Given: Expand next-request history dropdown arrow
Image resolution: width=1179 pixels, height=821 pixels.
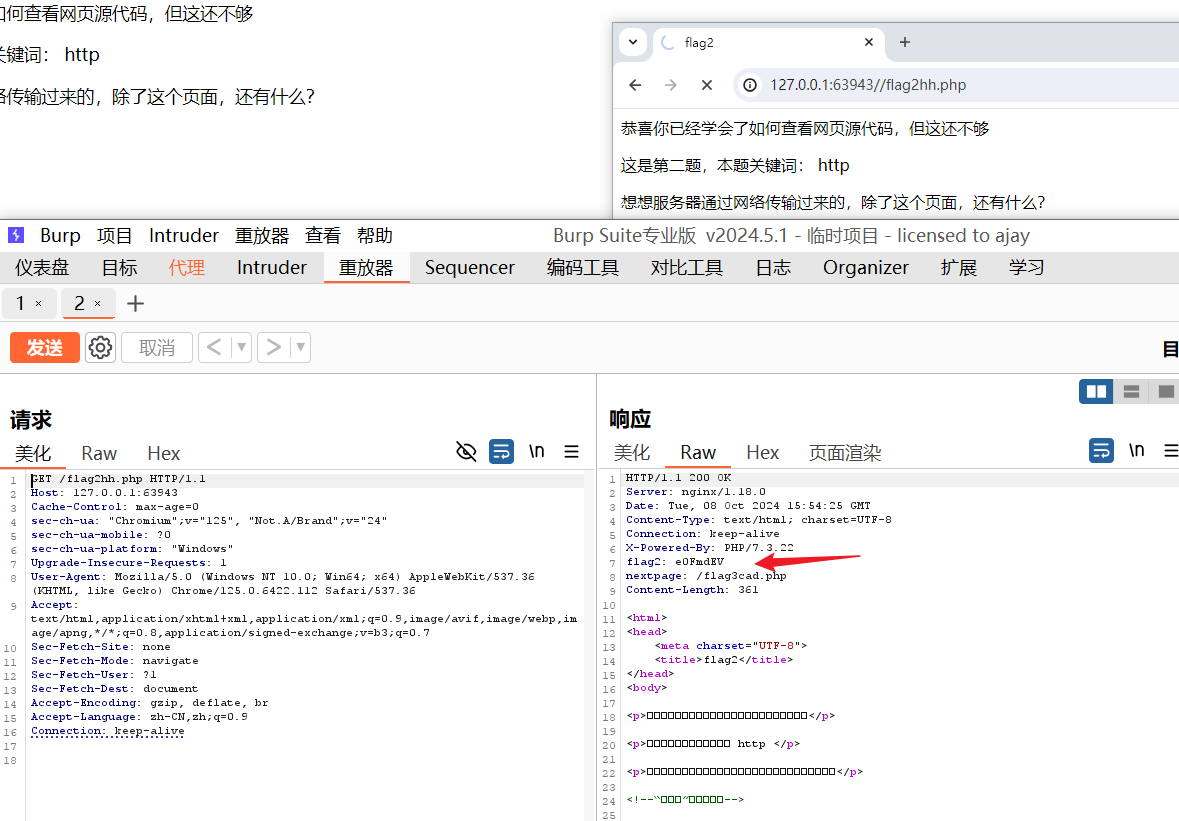Looking at the screenshot, I should point(300,347).
